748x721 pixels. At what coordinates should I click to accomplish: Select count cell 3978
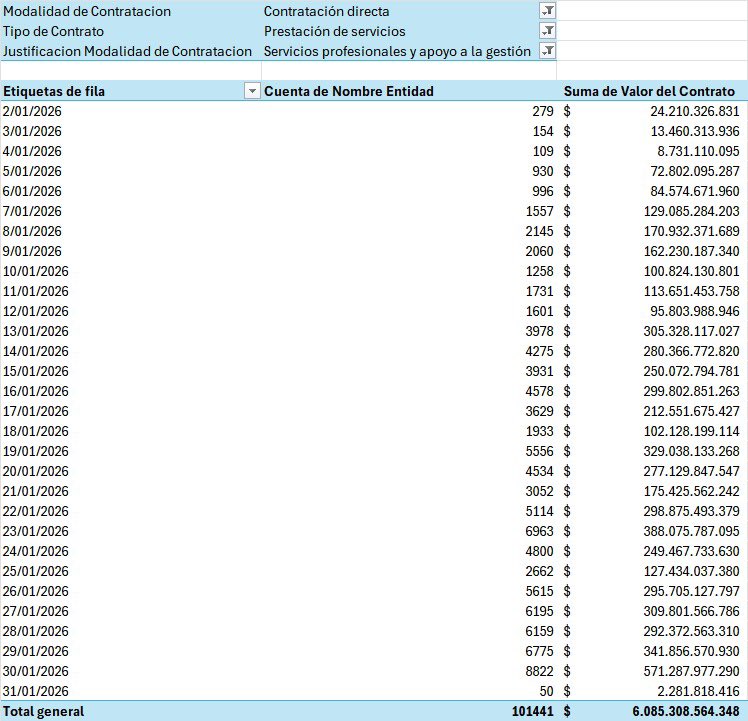[540, 331]
